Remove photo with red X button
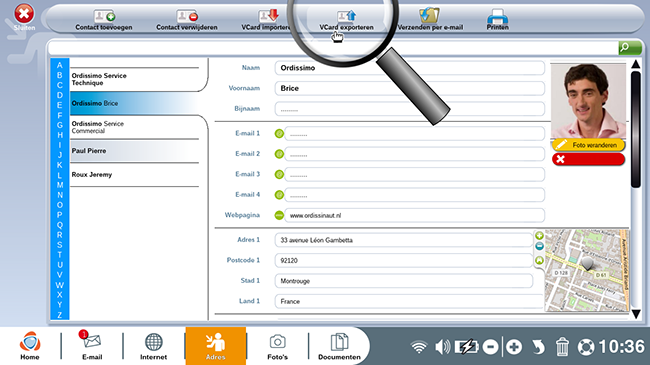 588,159
